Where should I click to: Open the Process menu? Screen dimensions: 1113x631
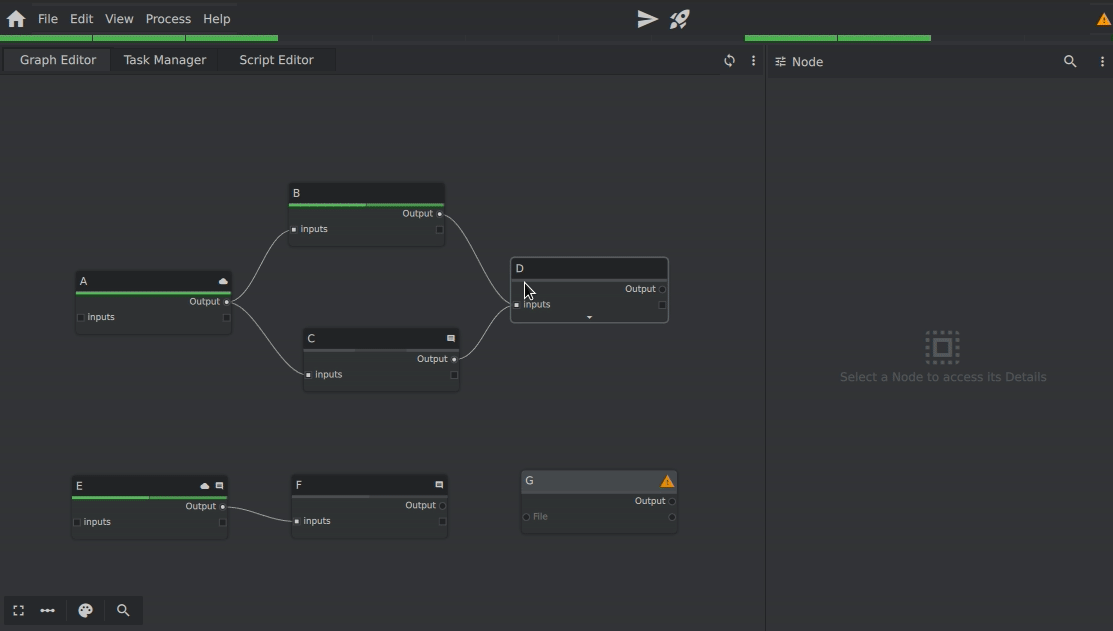click(x=168, y=19)
